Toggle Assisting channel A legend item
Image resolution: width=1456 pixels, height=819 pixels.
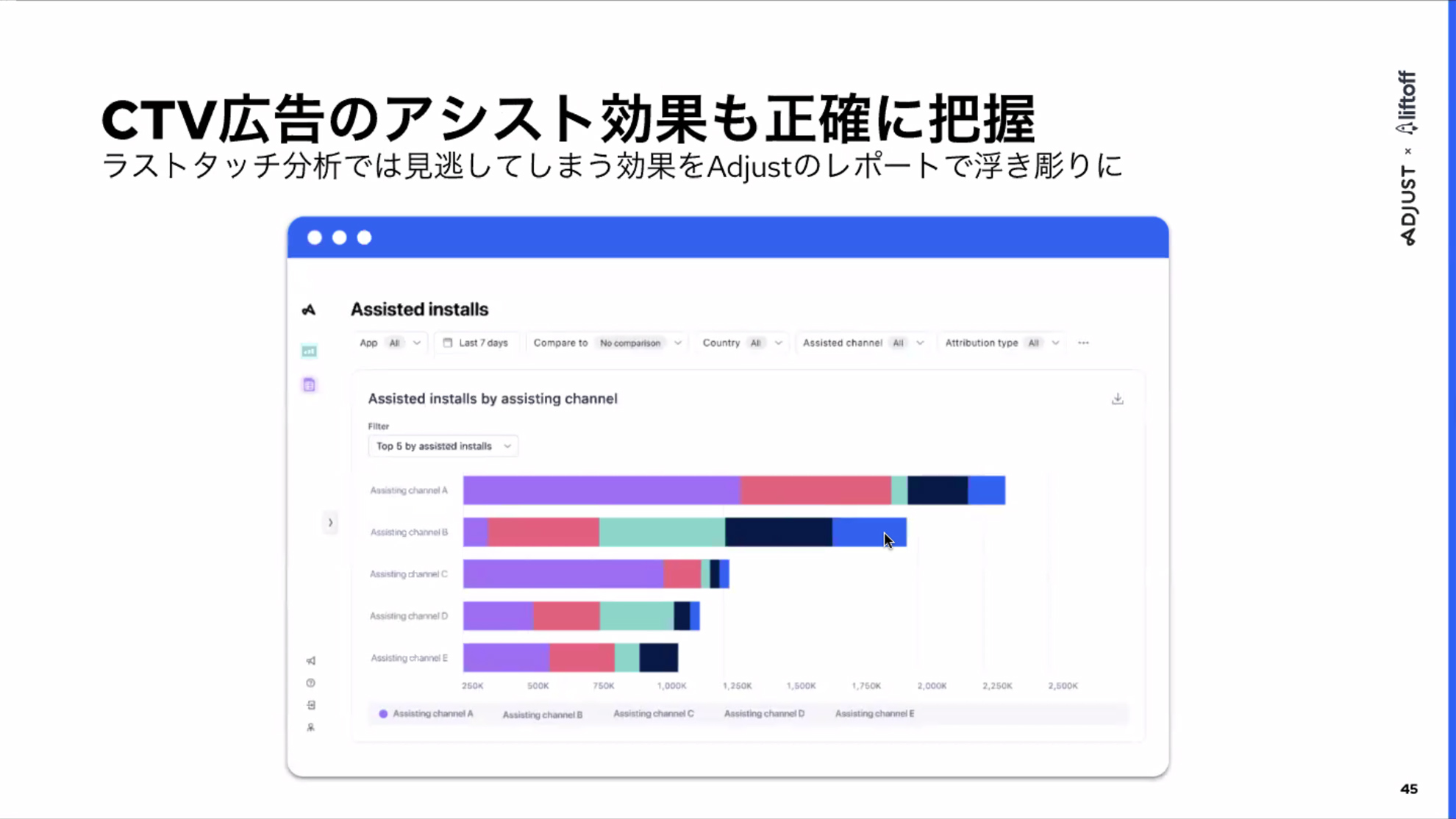(427, 714)
